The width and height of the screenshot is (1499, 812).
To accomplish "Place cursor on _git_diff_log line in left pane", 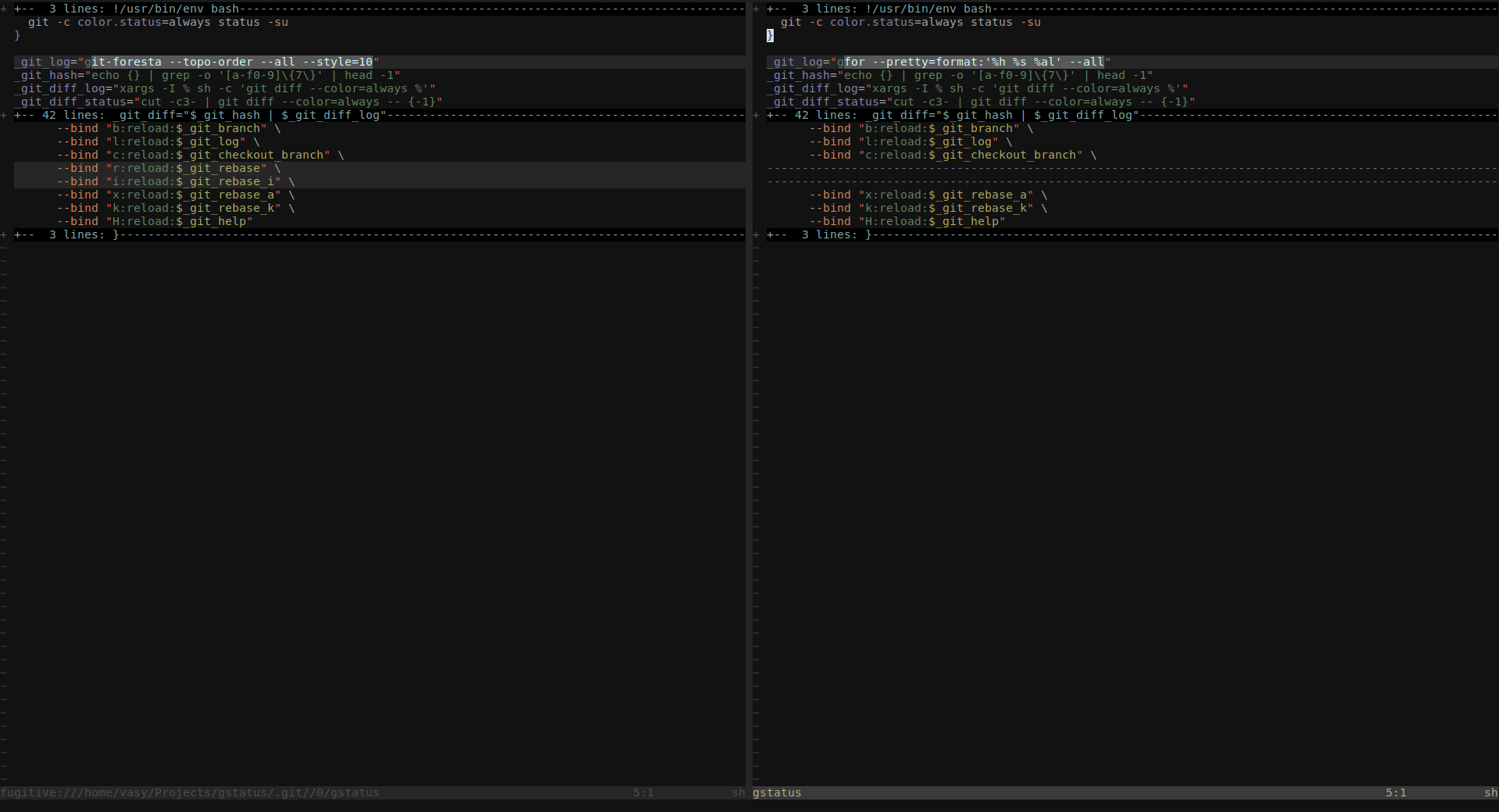I will 225,88.
